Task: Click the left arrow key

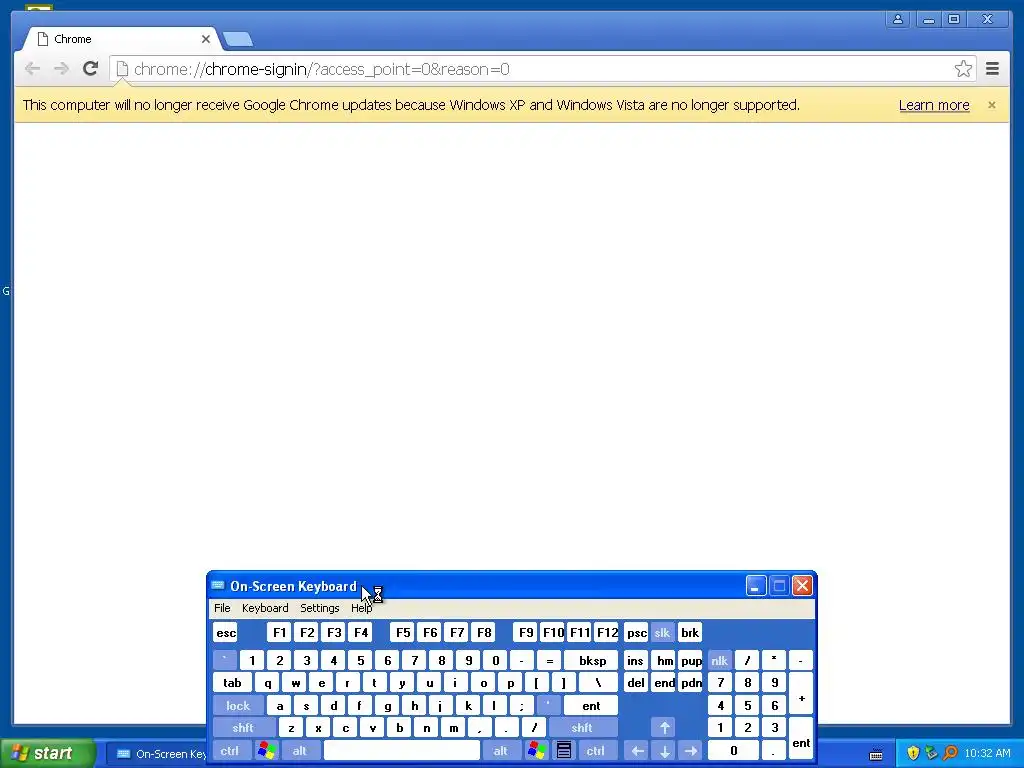Action: coord(637,751)
